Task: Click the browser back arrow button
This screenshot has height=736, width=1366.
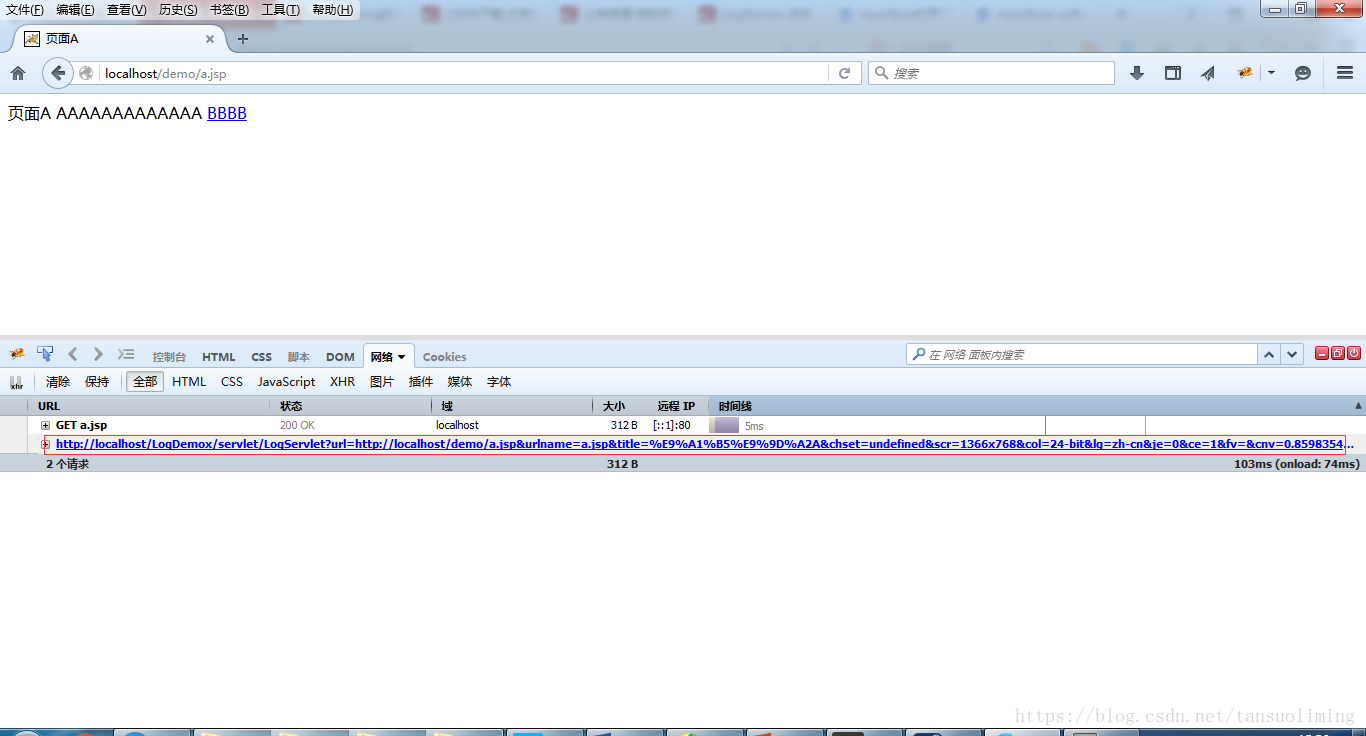Action: click(x=58, y=73)
